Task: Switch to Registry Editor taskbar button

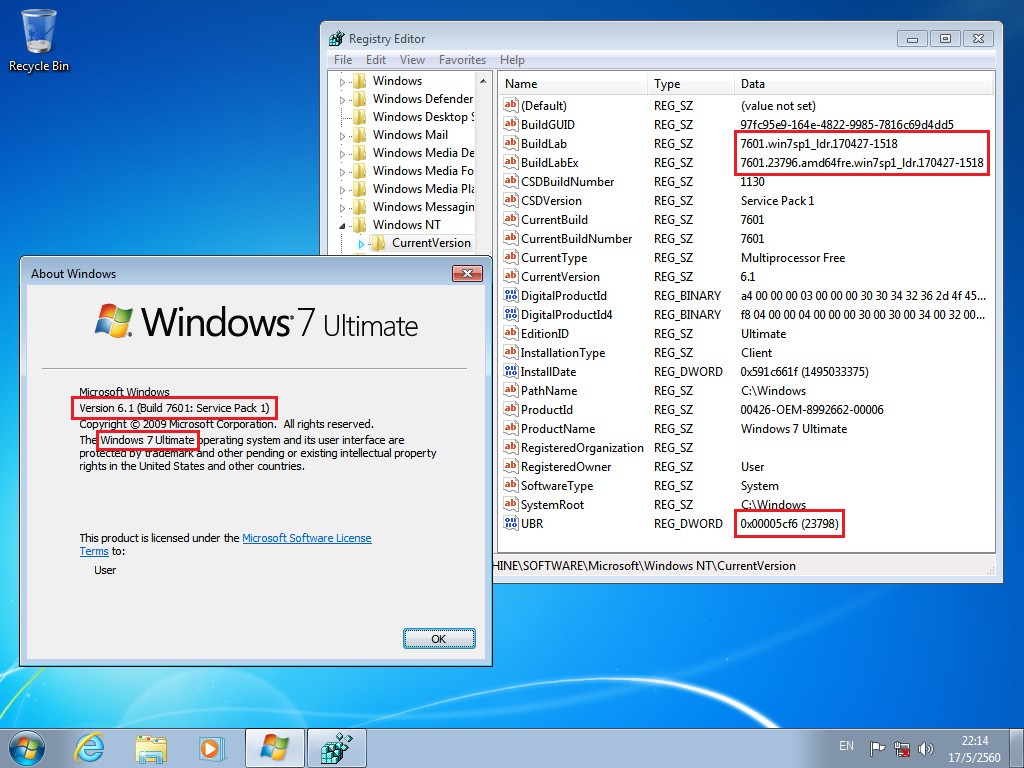Action: (x=336, y=748)
